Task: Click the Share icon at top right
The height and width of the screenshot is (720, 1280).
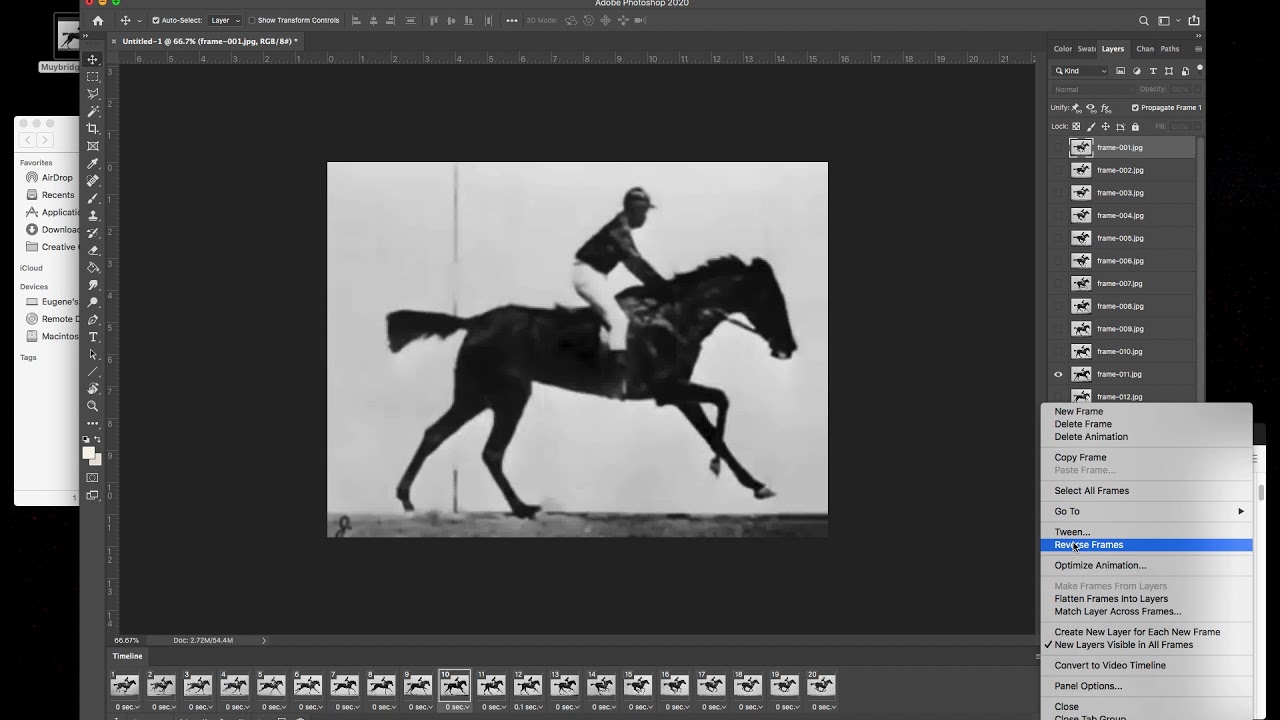Action: [x=1194, y=20]
